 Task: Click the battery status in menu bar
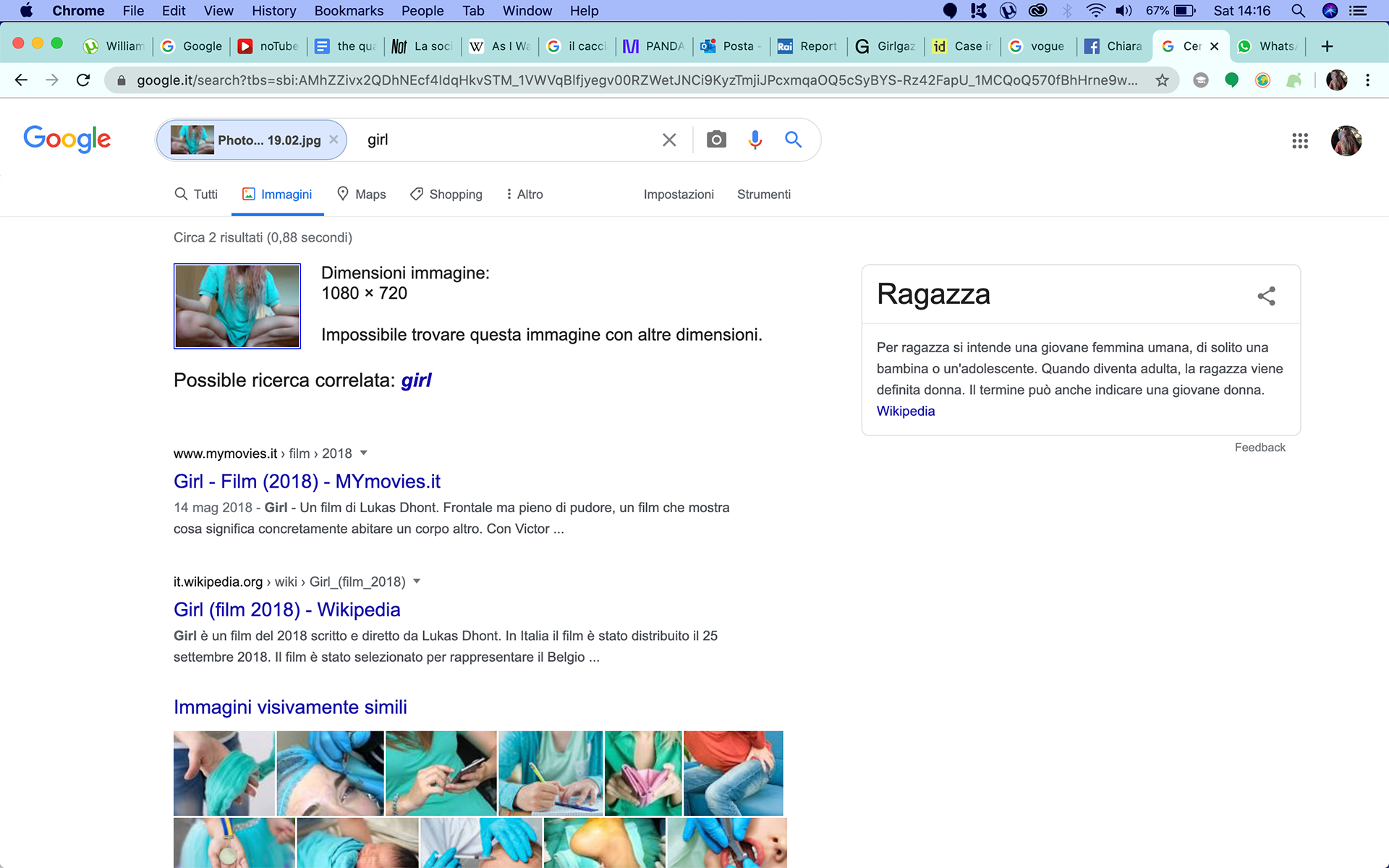click(x=1171, y=11)
